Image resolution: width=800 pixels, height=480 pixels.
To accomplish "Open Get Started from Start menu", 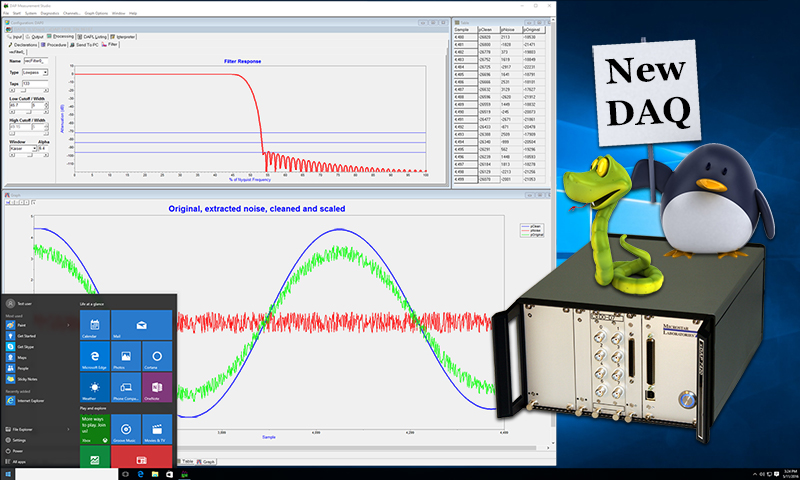I will tap(39, 336).
